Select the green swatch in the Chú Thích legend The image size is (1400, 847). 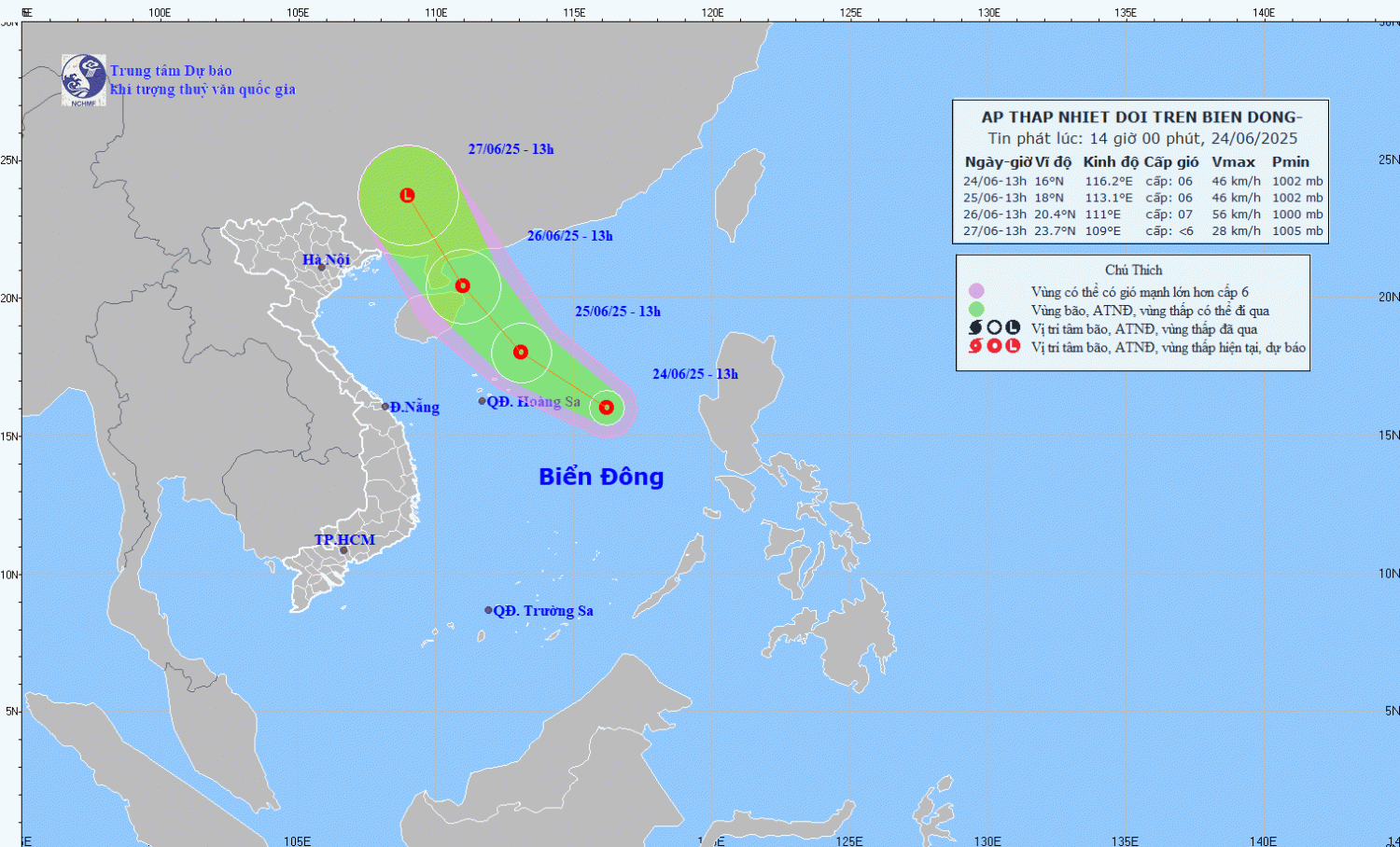click(976, 310)
